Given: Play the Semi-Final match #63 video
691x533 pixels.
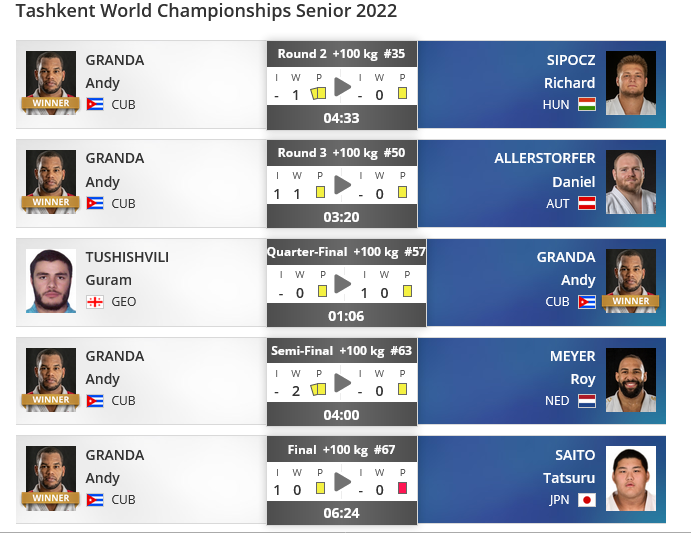Looking at the screenshot, I should [342, 383].
